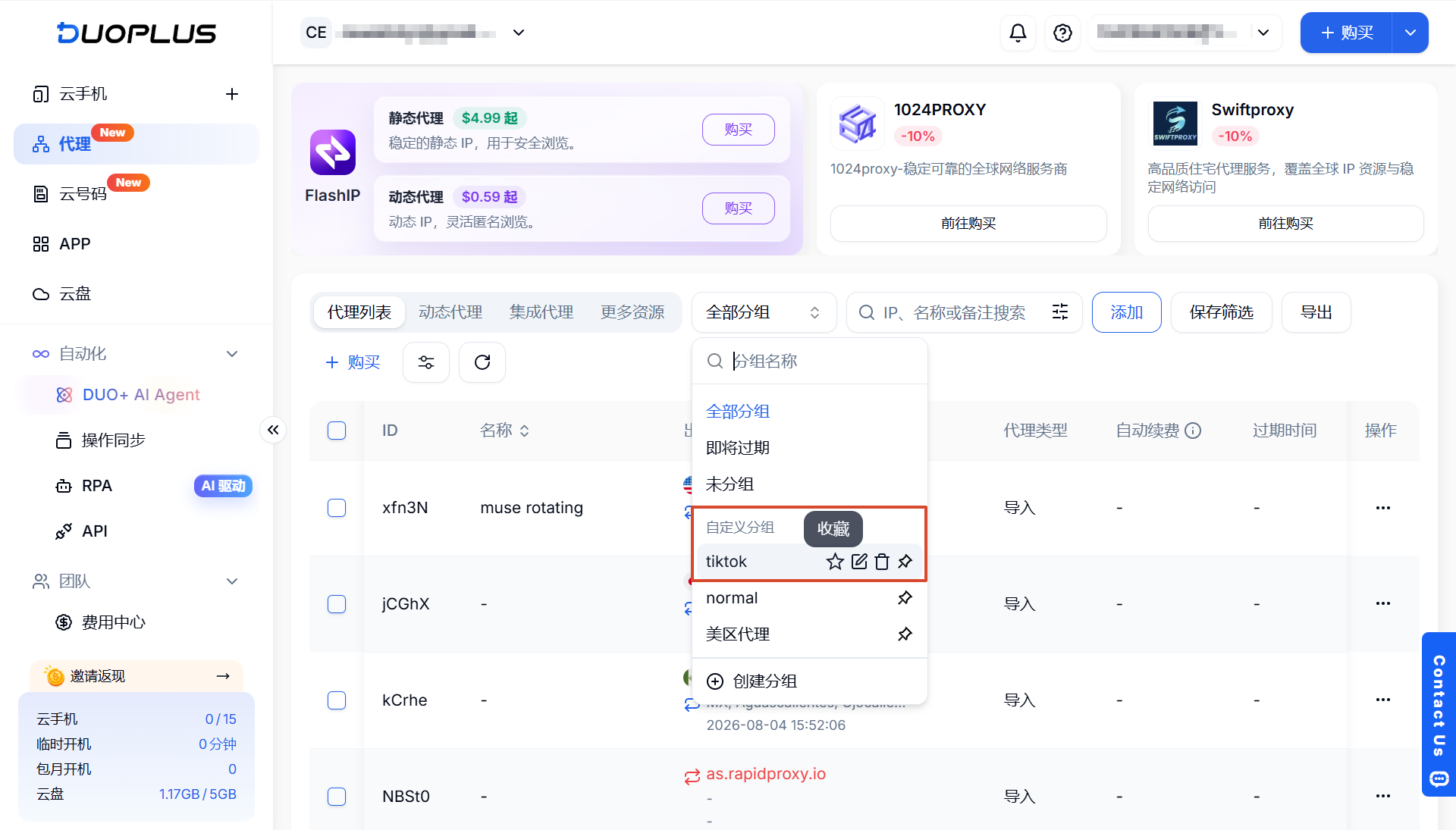Viewport: 1456px width, 830px height.
Task: Switch to 更多资源 tab
Action: (632, 312)
